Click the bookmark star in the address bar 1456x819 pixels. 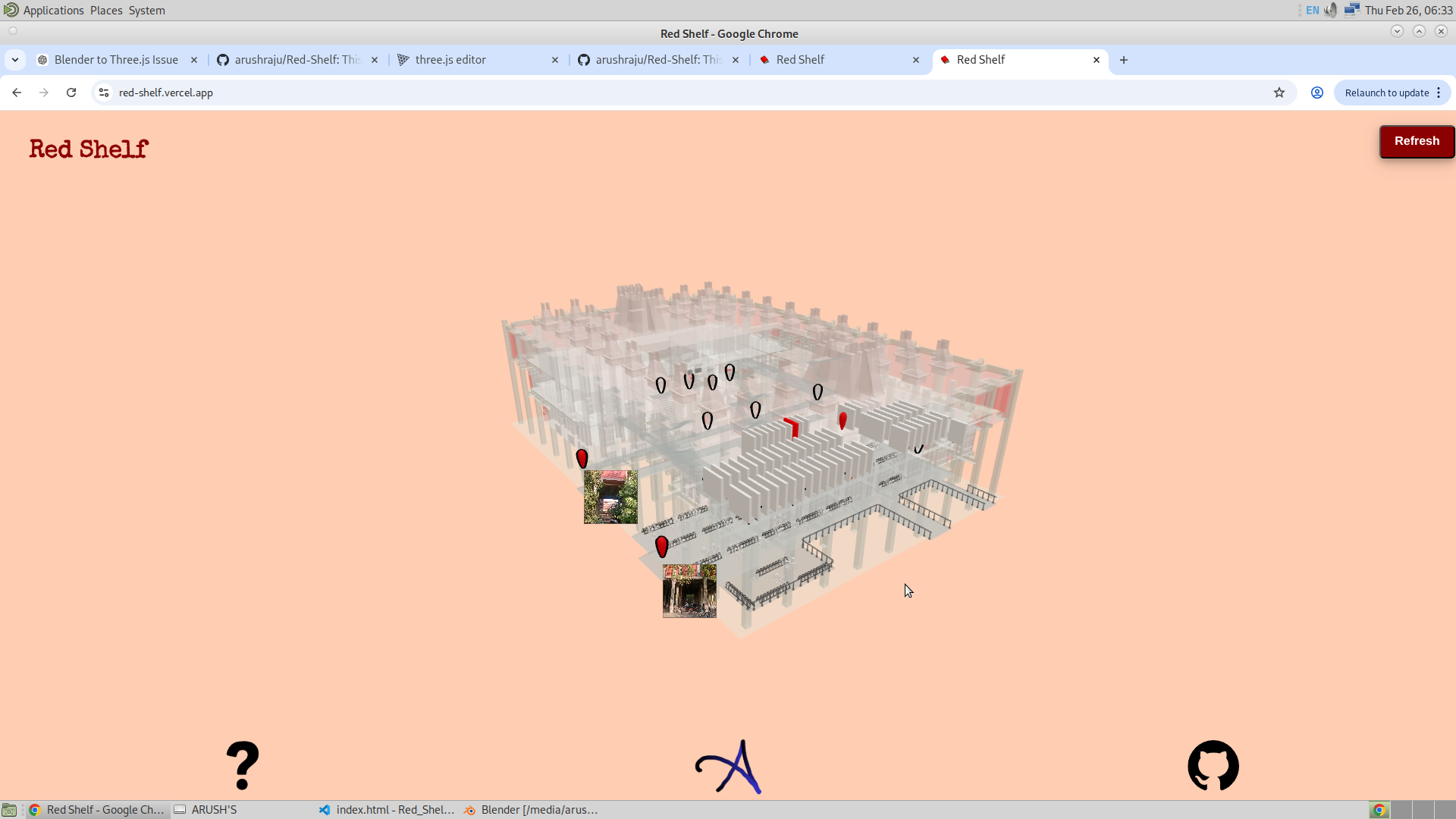[1279, 92]
